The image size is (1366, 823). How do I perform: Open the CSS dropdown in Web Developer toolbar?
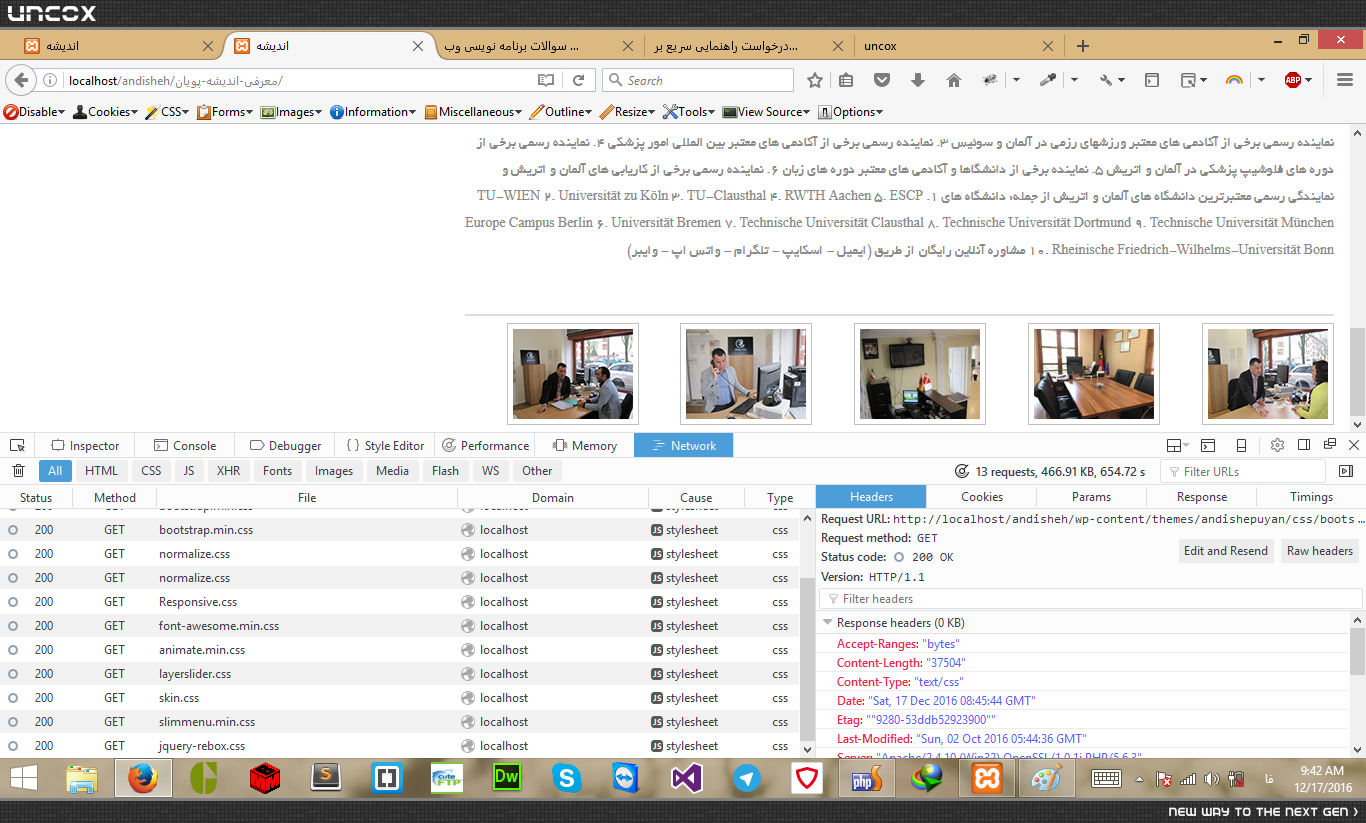coord(168,112)
